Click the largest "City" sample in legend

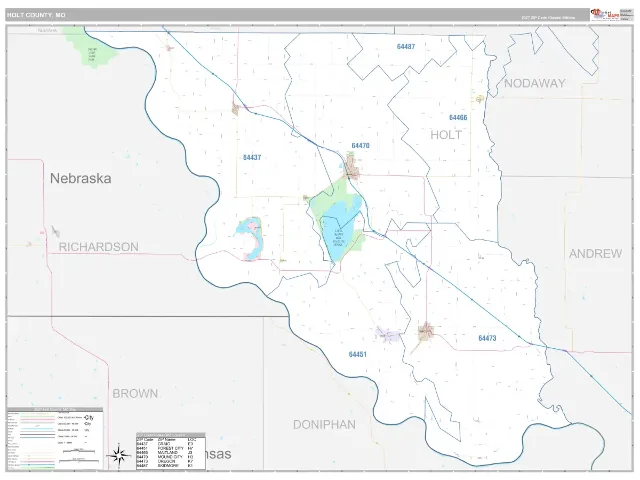coord(89,418)
